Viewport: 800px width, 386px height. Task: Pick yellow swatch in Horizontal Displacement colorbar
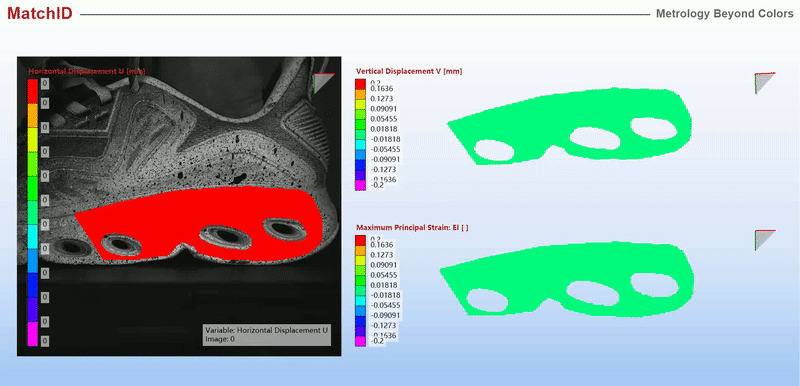pyautogui.click(x=33, y=140)
